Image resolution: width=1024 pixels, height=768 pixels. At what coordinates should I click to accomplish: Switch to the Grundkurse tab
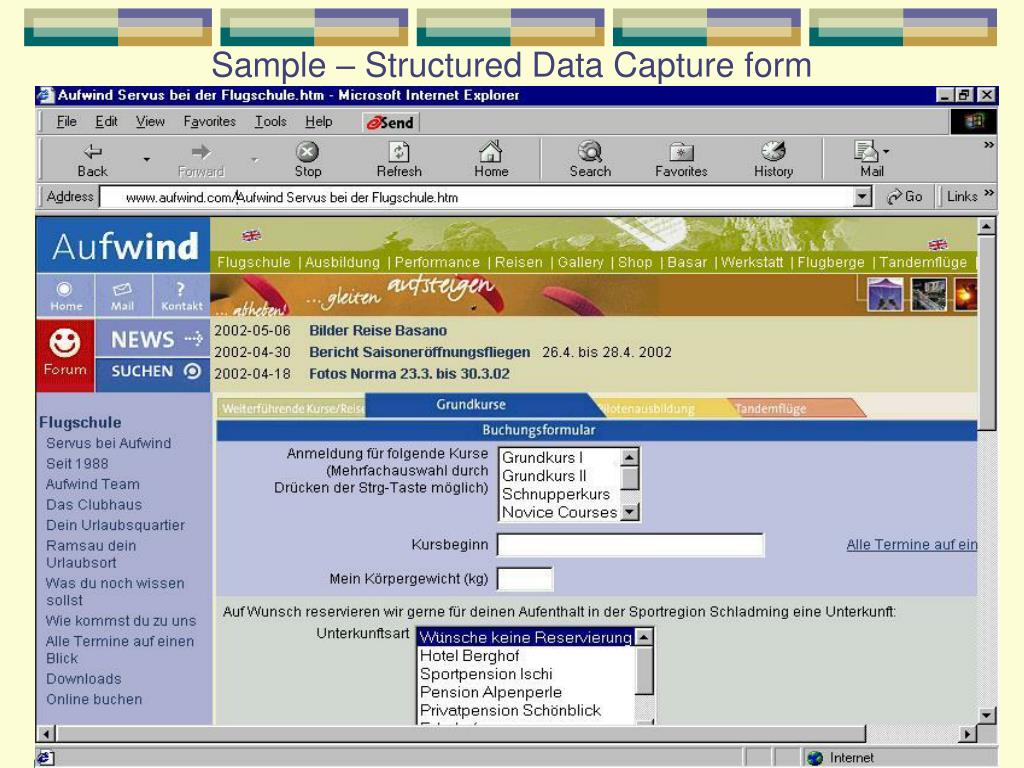click(x=471, y=405)
